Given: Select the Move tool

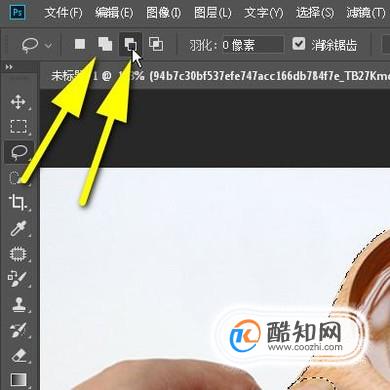Looking at the screenshot, I should coord(18,101).
